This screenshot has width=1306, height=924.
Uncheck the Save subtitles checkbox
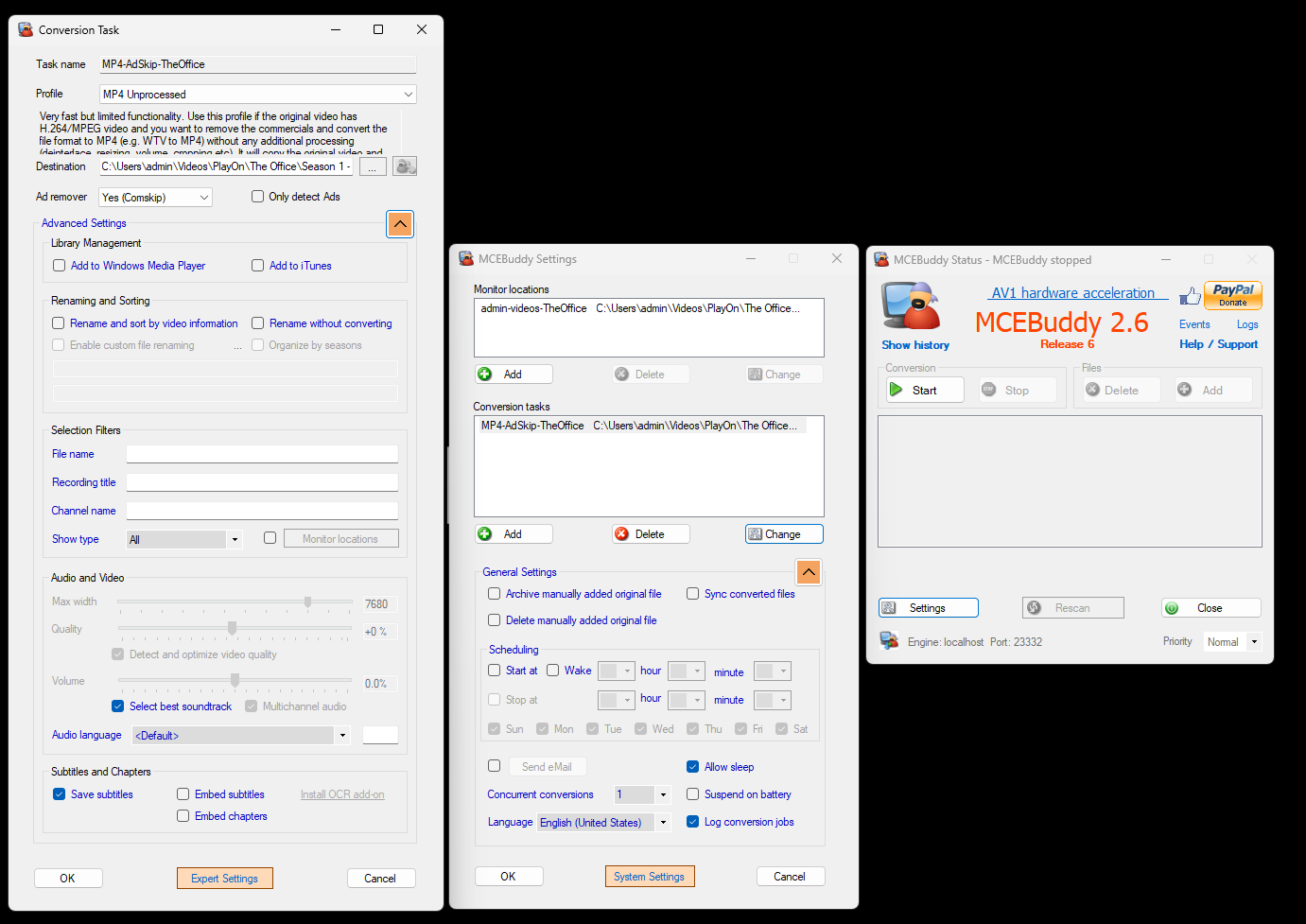click(59, 794)
